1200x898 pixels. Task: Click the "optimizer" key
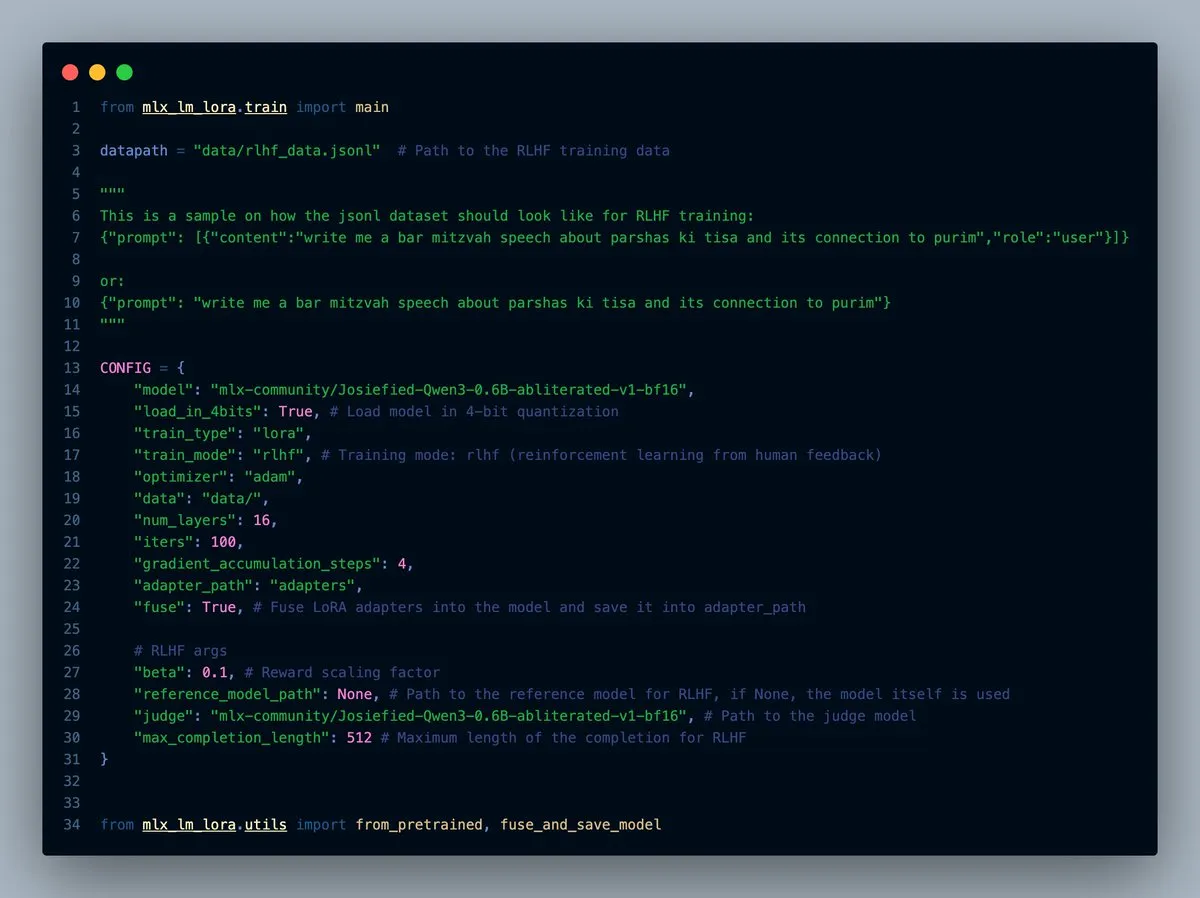pos(181,477)
